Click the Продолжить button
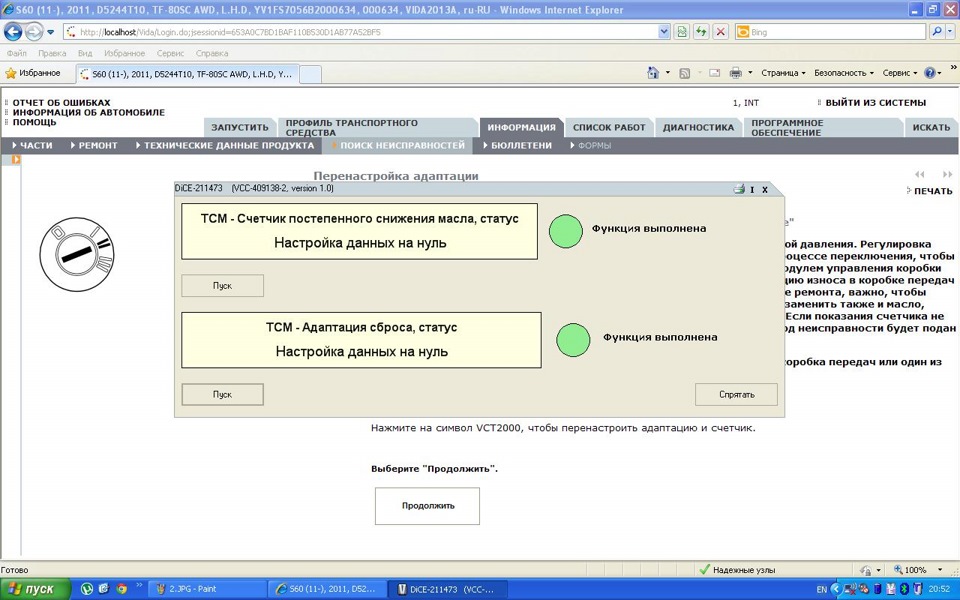The width and height of the screenshot is (960, 600). tap(427, 506)
